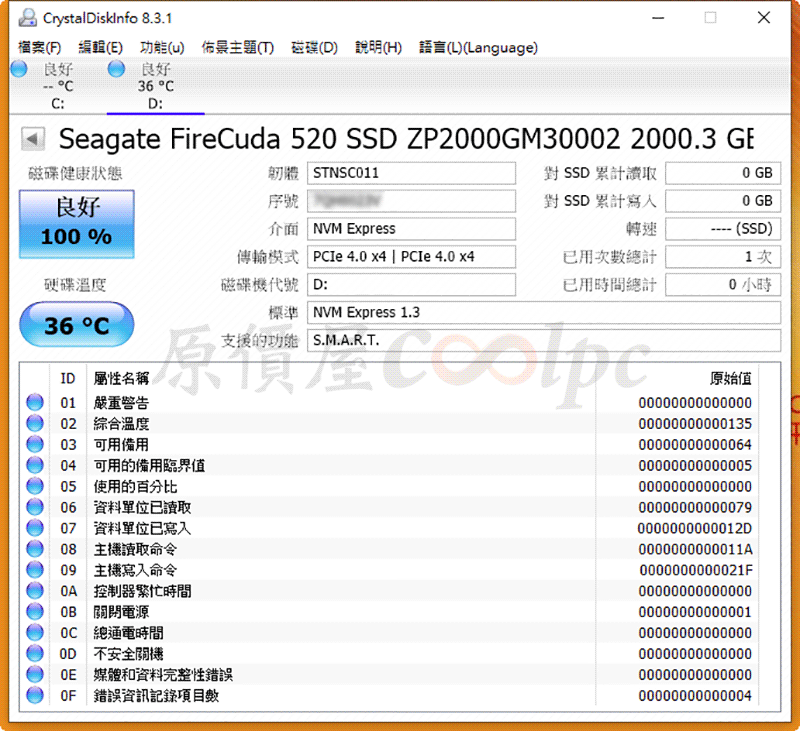Image resolution: width=800 pixels, height=731 pixels.
Task: Click raw value 0000000000004
Action: pos(695,695)
